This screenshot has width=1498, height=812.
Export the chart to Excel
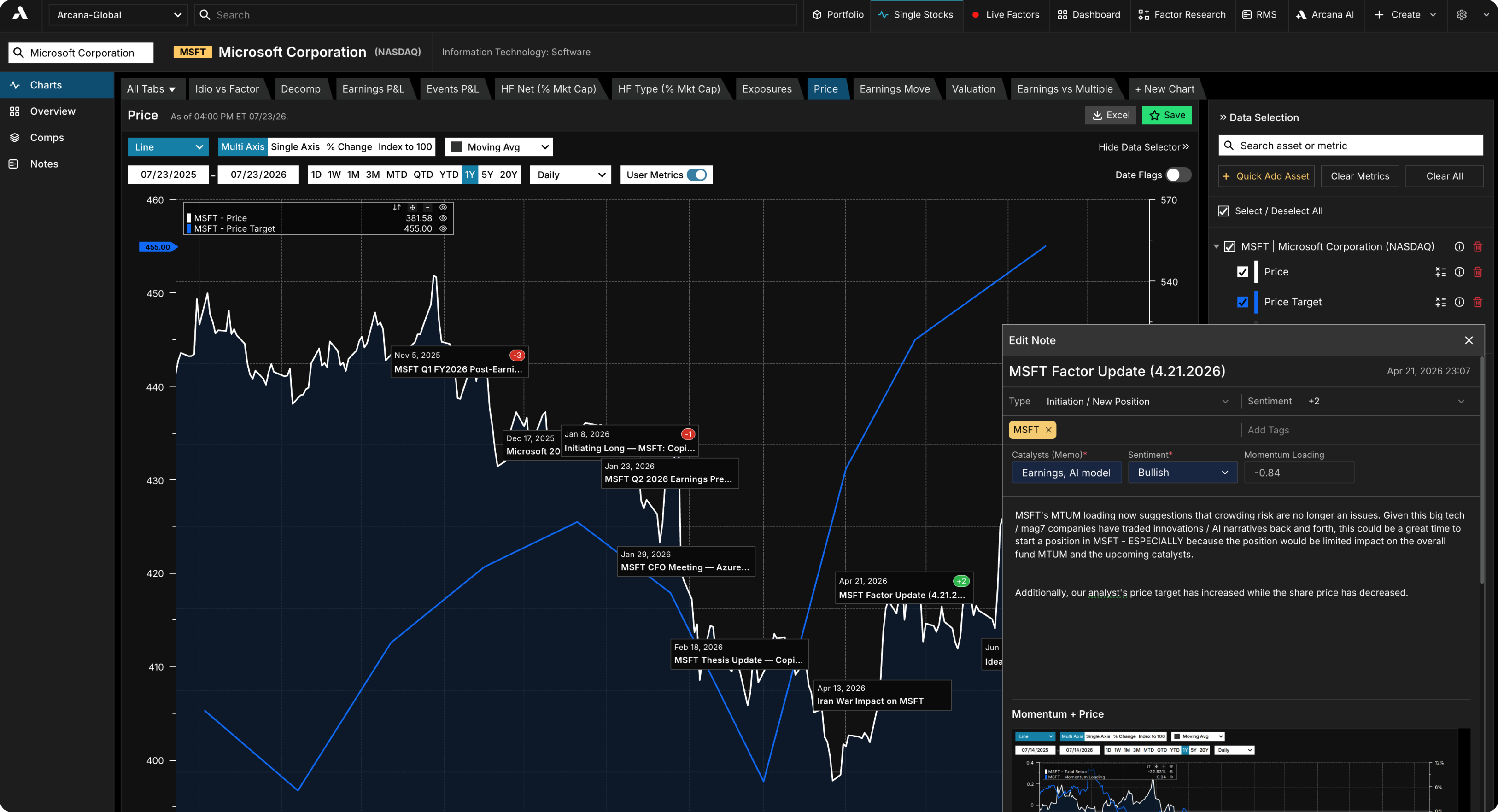click(x=1111, y=115)
